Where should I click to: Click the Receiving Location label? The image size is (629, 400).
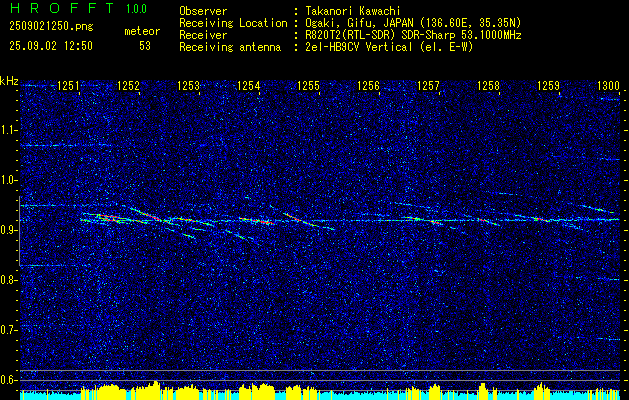pyautogui.click(x=233, y=23)
